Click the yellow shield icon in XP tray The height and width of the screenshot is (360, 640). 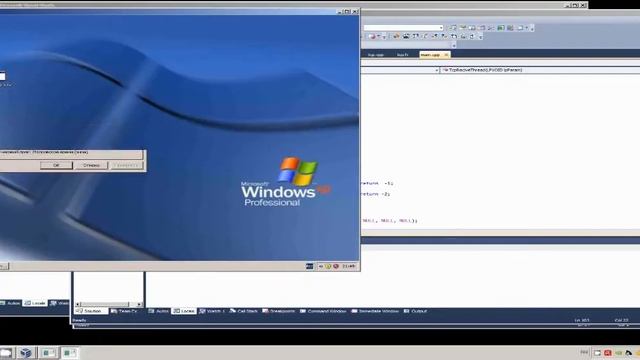click(328, 266)
